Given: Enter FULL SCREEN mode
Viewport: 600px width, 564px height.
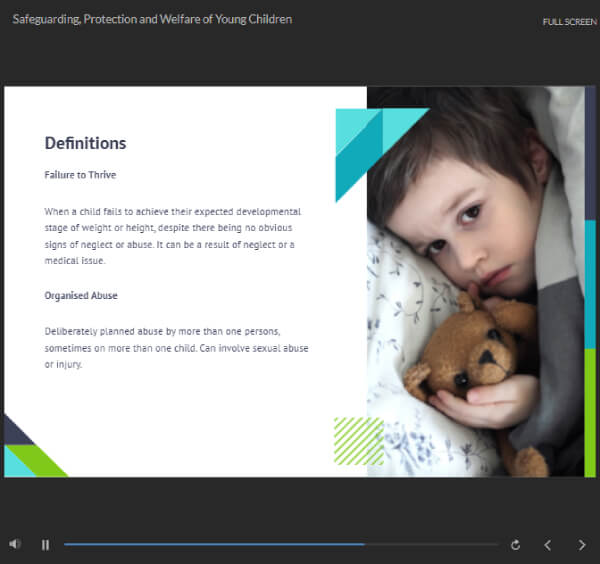Looking at the screenshot, I should coord(569,22).
